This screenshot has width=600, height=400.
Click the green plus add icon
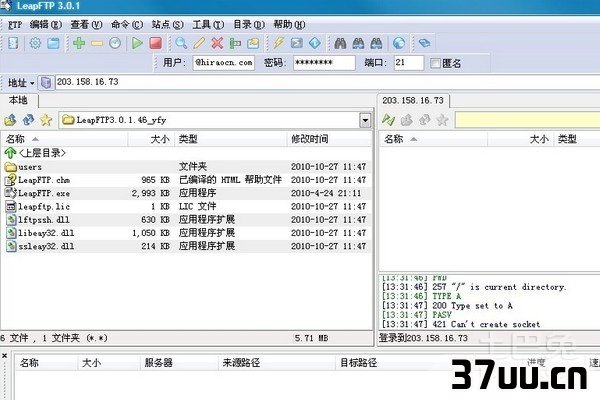79,43
